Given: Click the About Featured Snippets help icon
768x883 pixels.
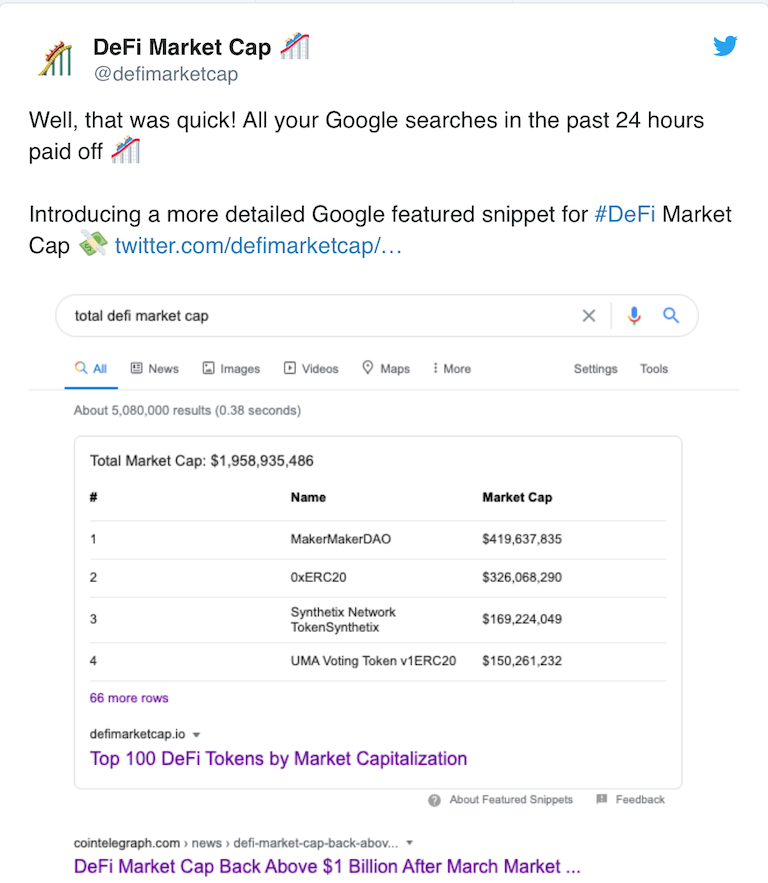Looking at the screenshot, I should point(435,800).
